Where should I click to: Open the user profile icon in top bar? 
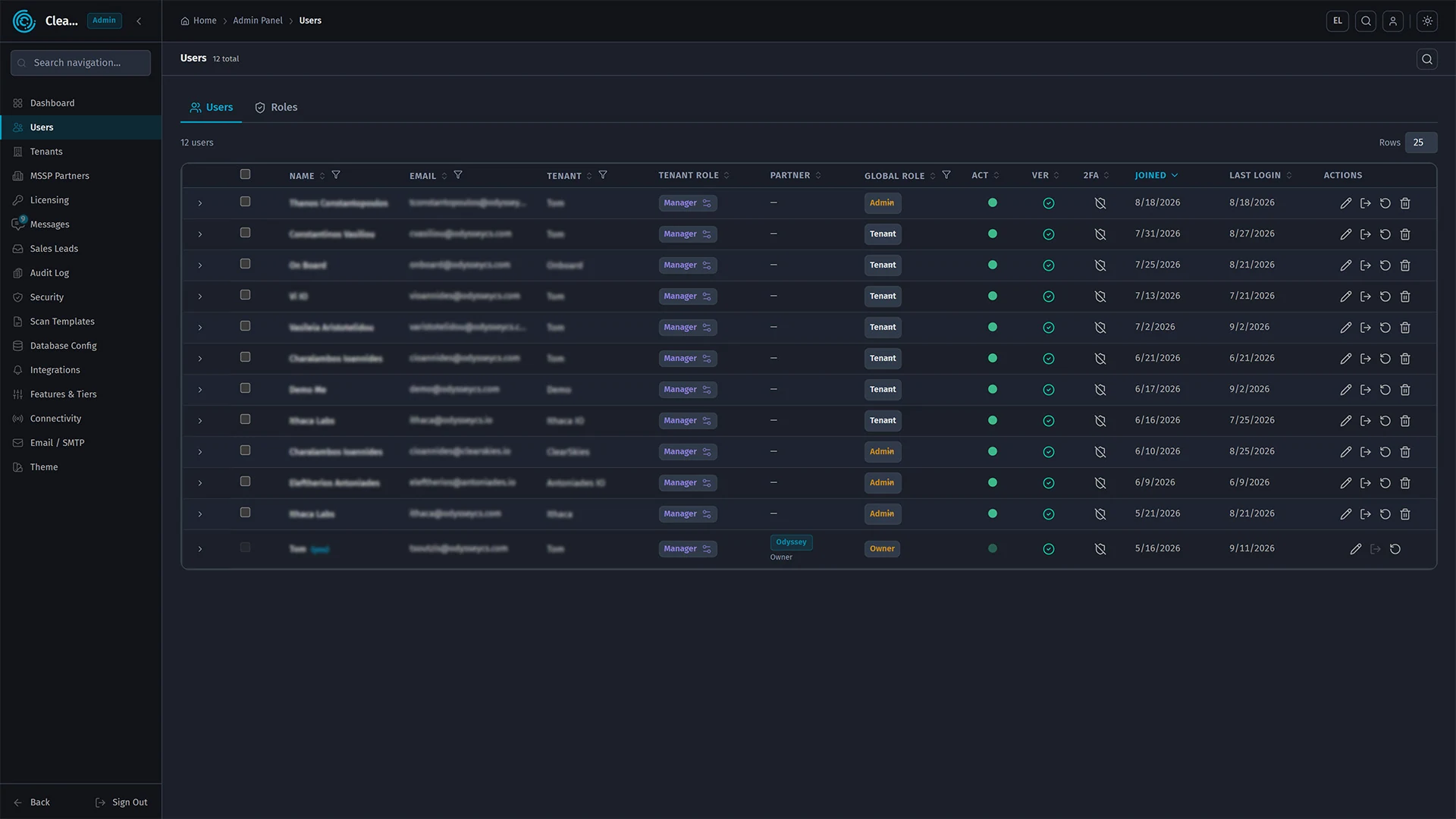coord(1392,21)
